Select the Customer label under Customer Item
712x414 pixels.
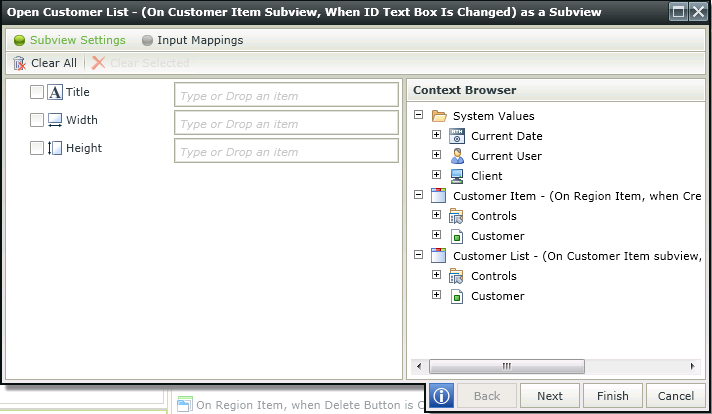[x=498, y=236]
